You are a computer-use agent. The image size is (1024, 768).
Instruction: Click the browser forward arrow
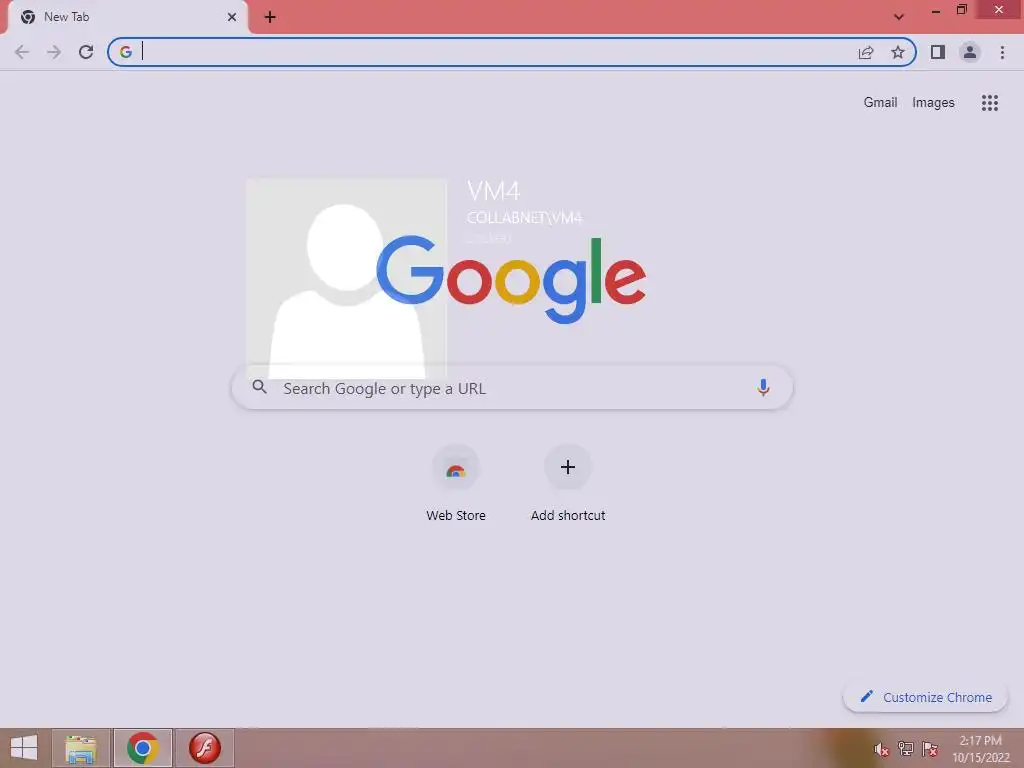pos(54,52)
